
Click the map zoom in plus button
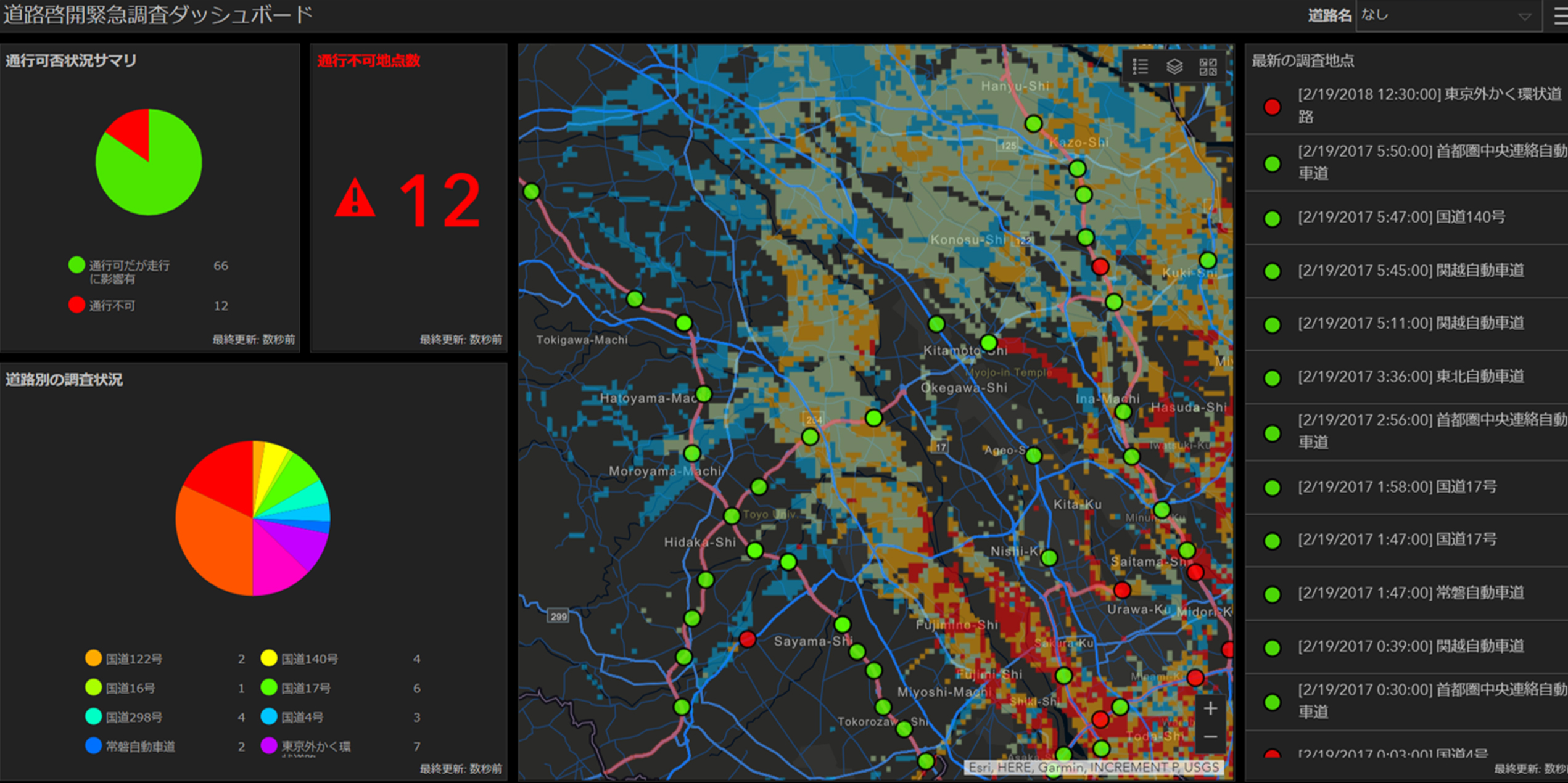1210,708
